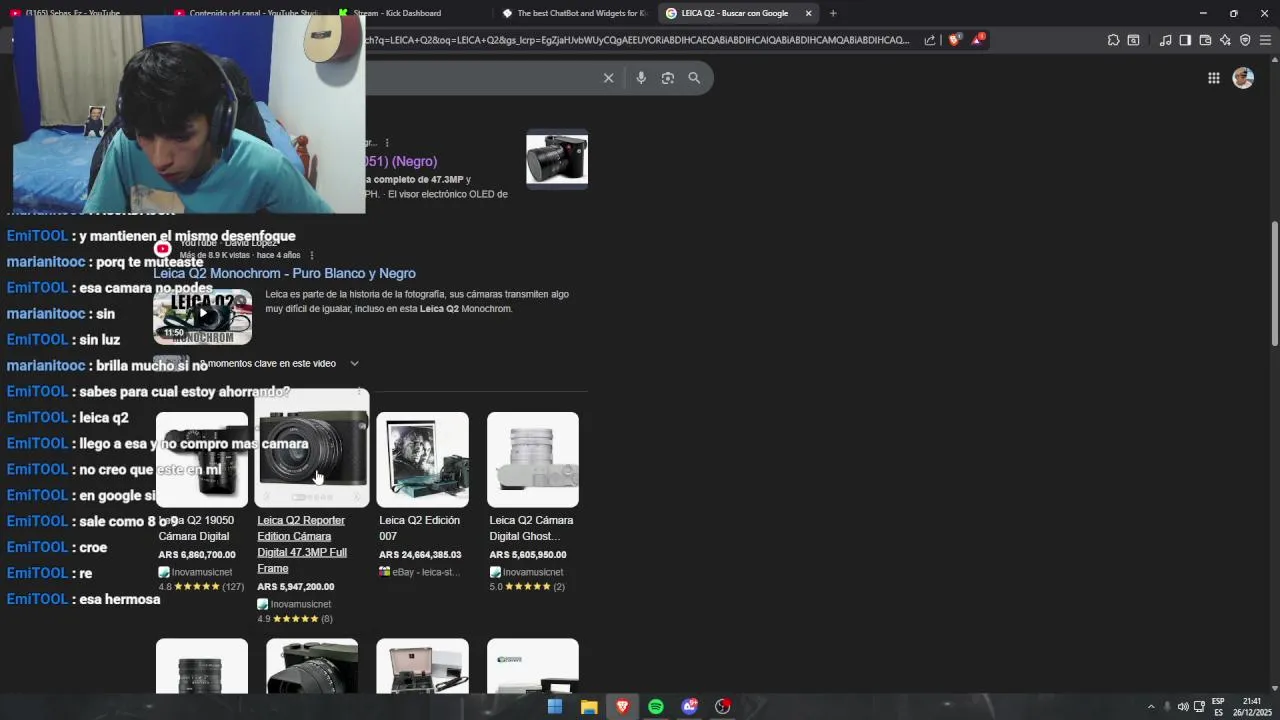Open the Windows Start menu
The height and width of the screenshot is (720, 1280).
pyautogui.click(x=555, y=707)
